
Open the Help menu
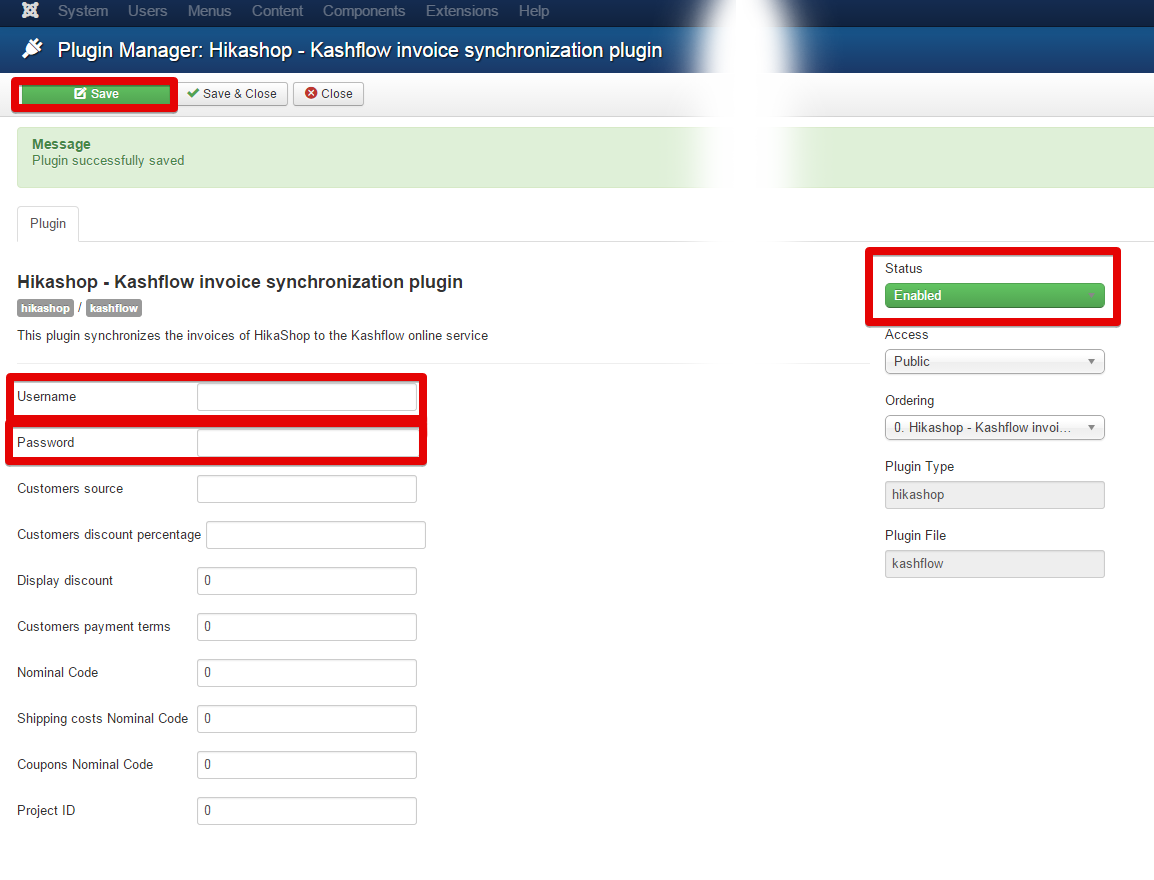[534, 11]
